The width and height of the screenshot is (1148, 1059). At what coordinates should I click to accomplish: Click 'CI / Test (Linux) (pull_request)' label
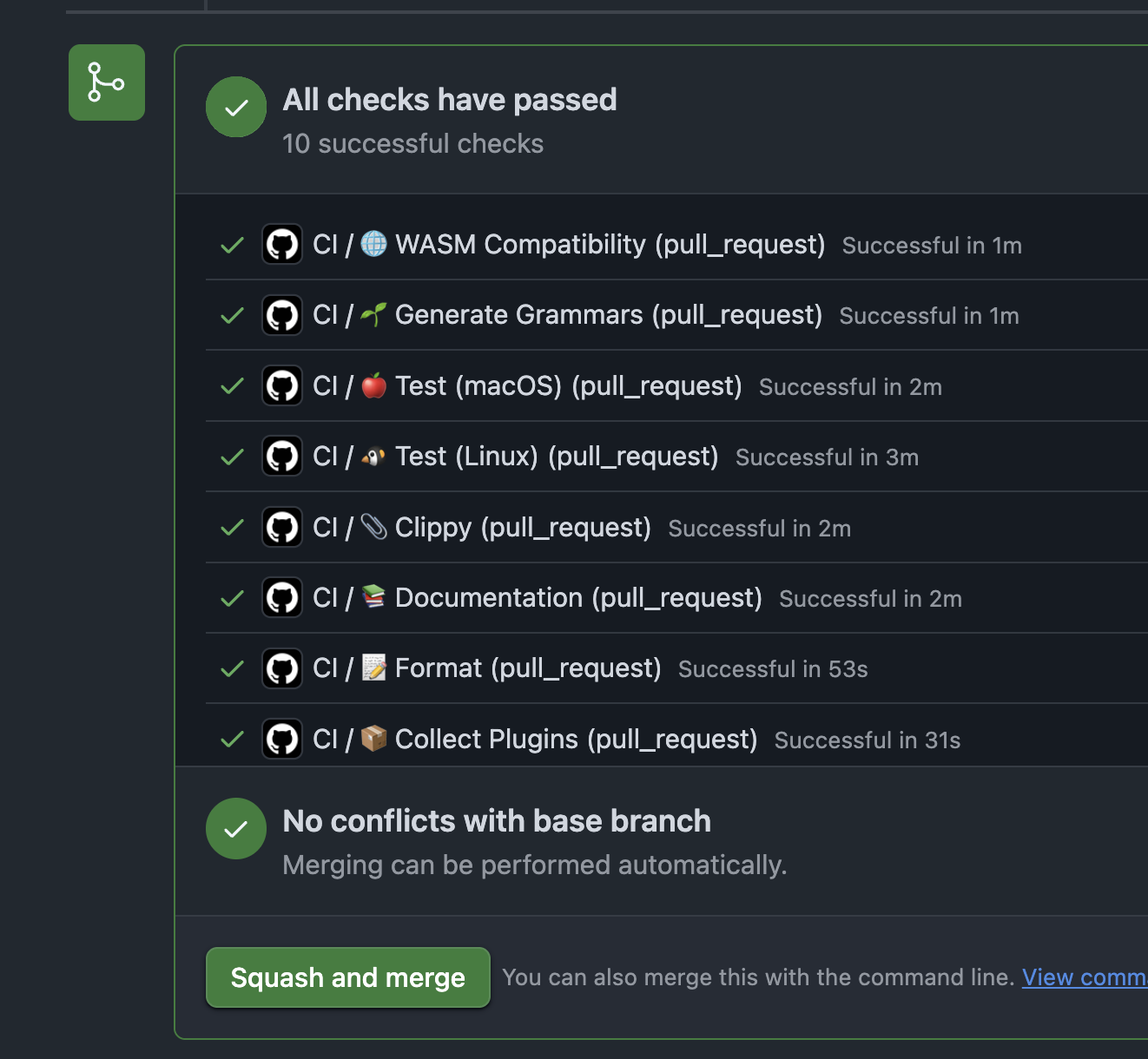516,457
